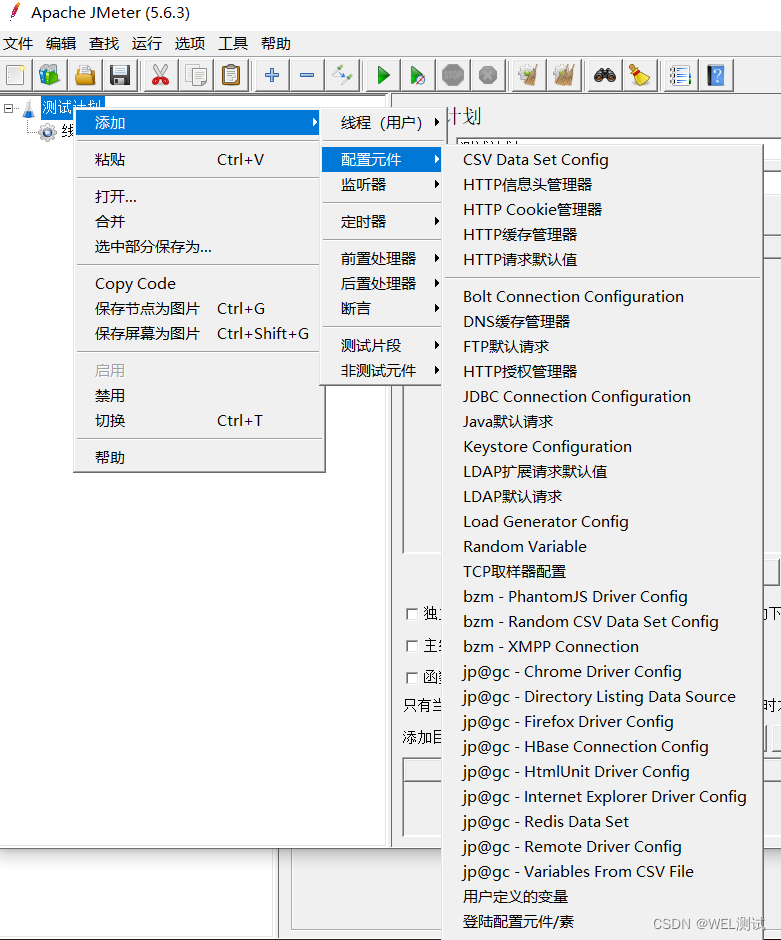
Task: Open Search with the binoculars icon
Action: (605, 75)
